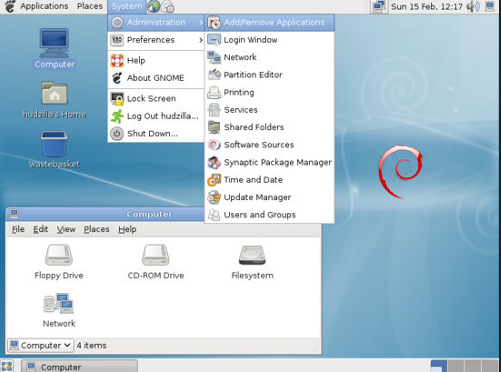Close the System menu in top panel
The image size is (501, 372).
coord(127,6)
